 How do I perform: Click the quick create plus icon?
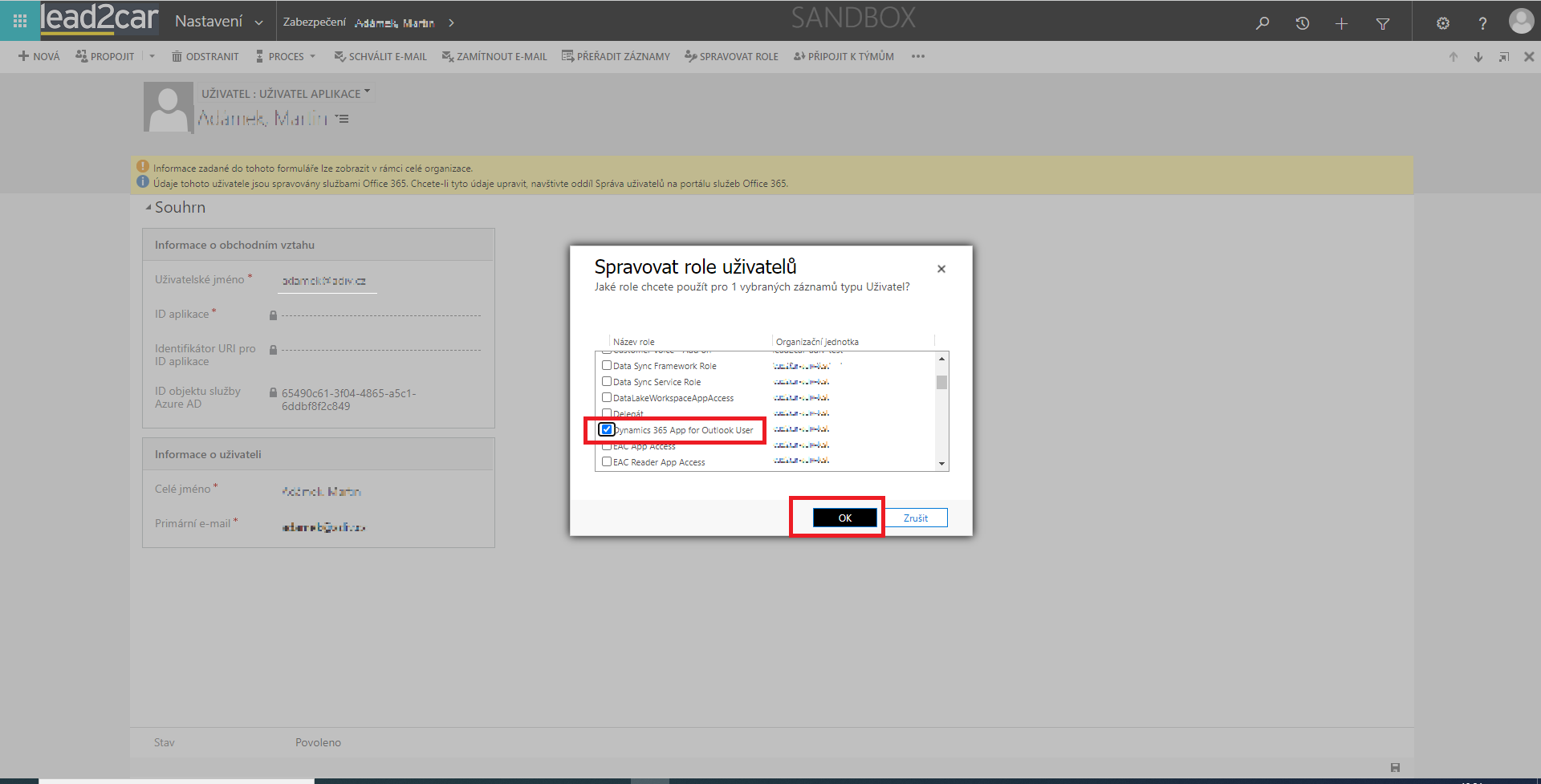(1341, 23)
